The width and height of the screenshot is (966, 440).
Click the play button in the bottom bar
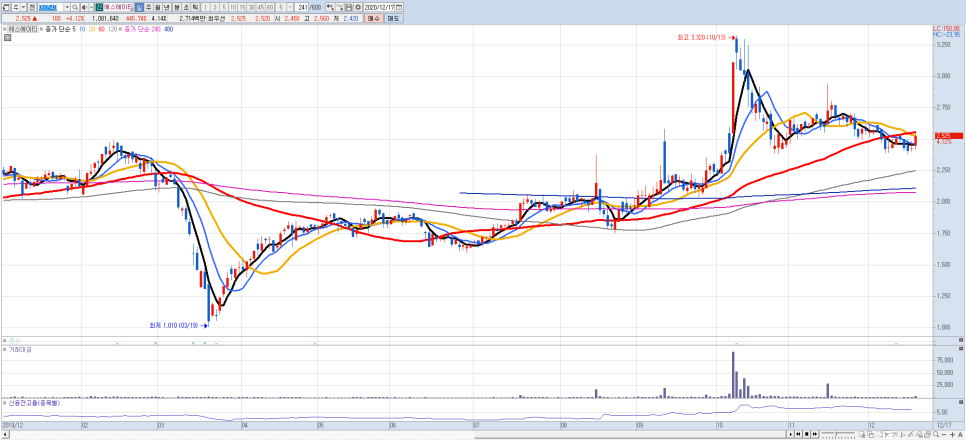click(791, 434)
